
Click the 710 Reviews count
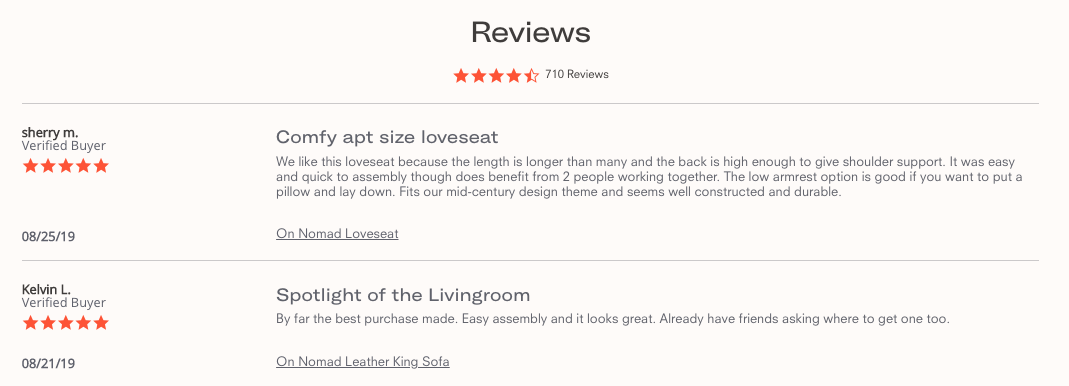pos(577,74)
